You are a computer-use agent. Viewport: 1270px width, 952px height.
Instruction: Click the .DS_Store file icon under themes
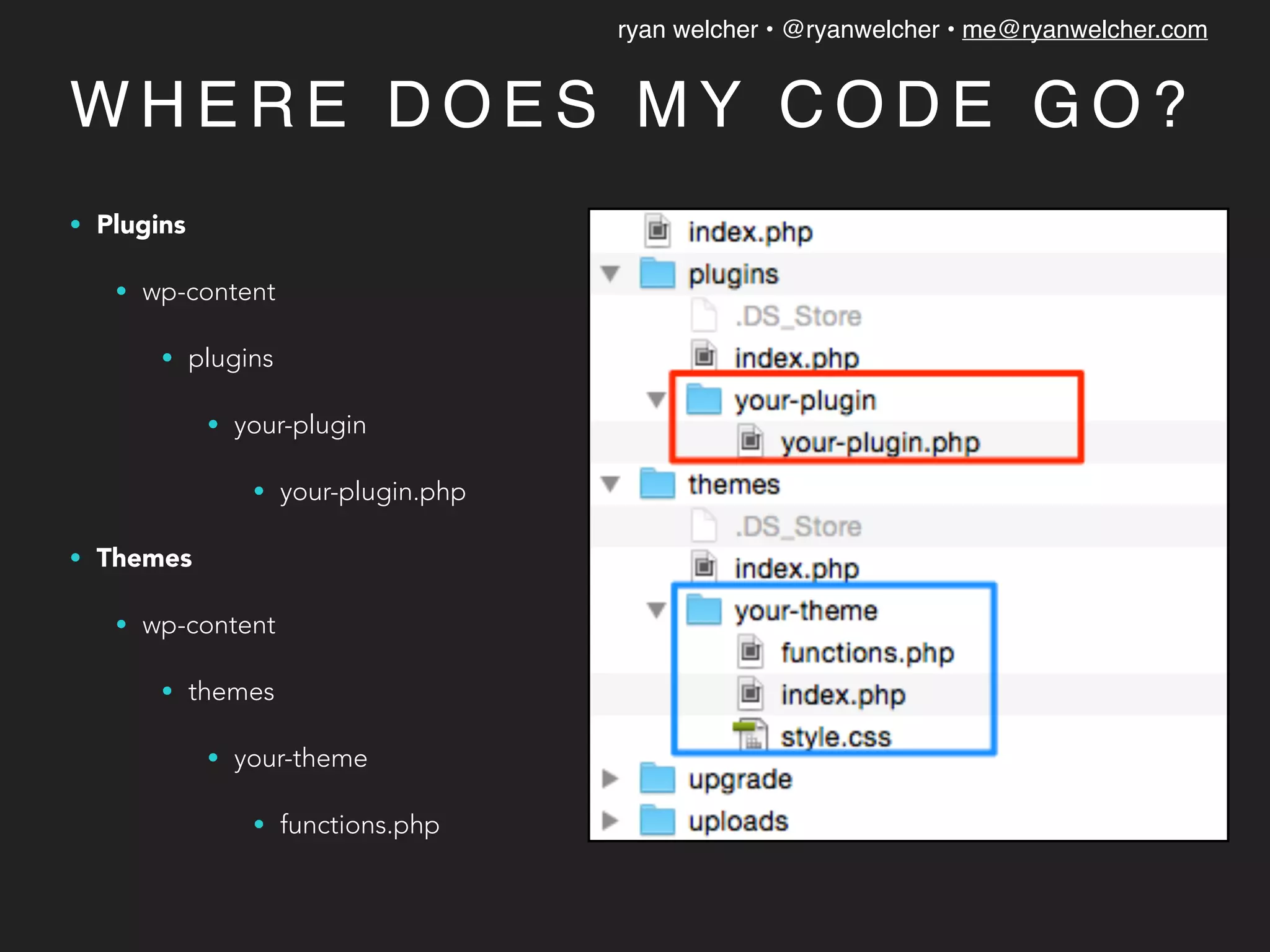pyautogui.click(x=704, y=525)
